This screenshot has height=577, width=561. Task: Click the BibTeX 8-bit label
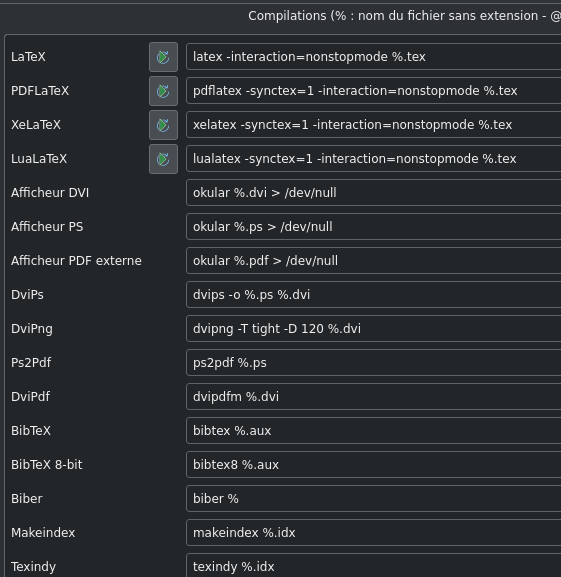[47, 465]
